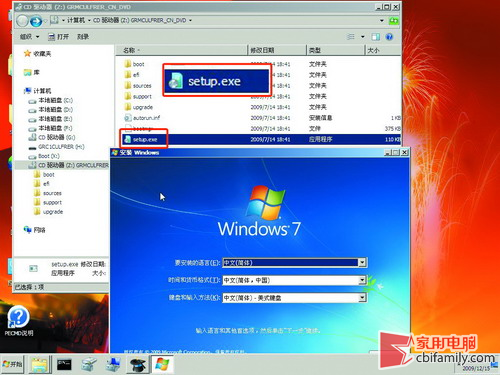Open sources subfolder in navigation tree

[x=48, y=193]
